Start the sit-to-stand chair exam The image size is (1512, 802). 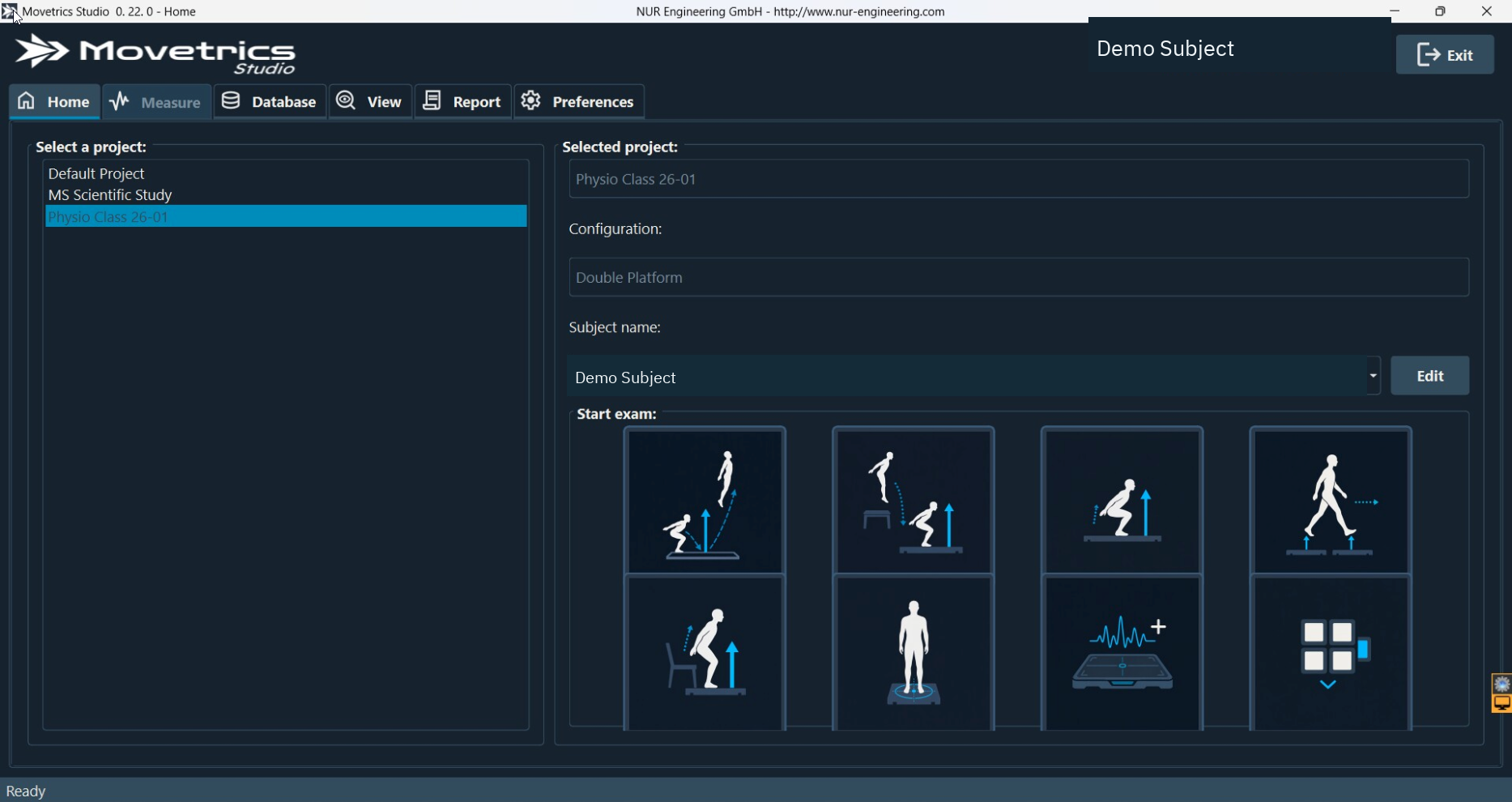tap(704, 654)
